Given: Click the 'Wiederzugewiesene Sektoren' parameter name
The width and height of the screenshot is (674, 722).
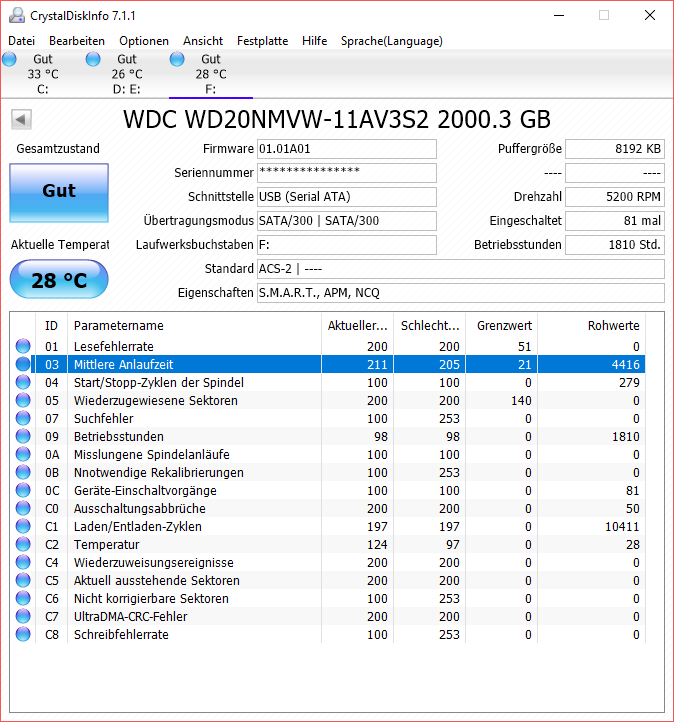Looking at the screenshot, I should tap(156, 400).
